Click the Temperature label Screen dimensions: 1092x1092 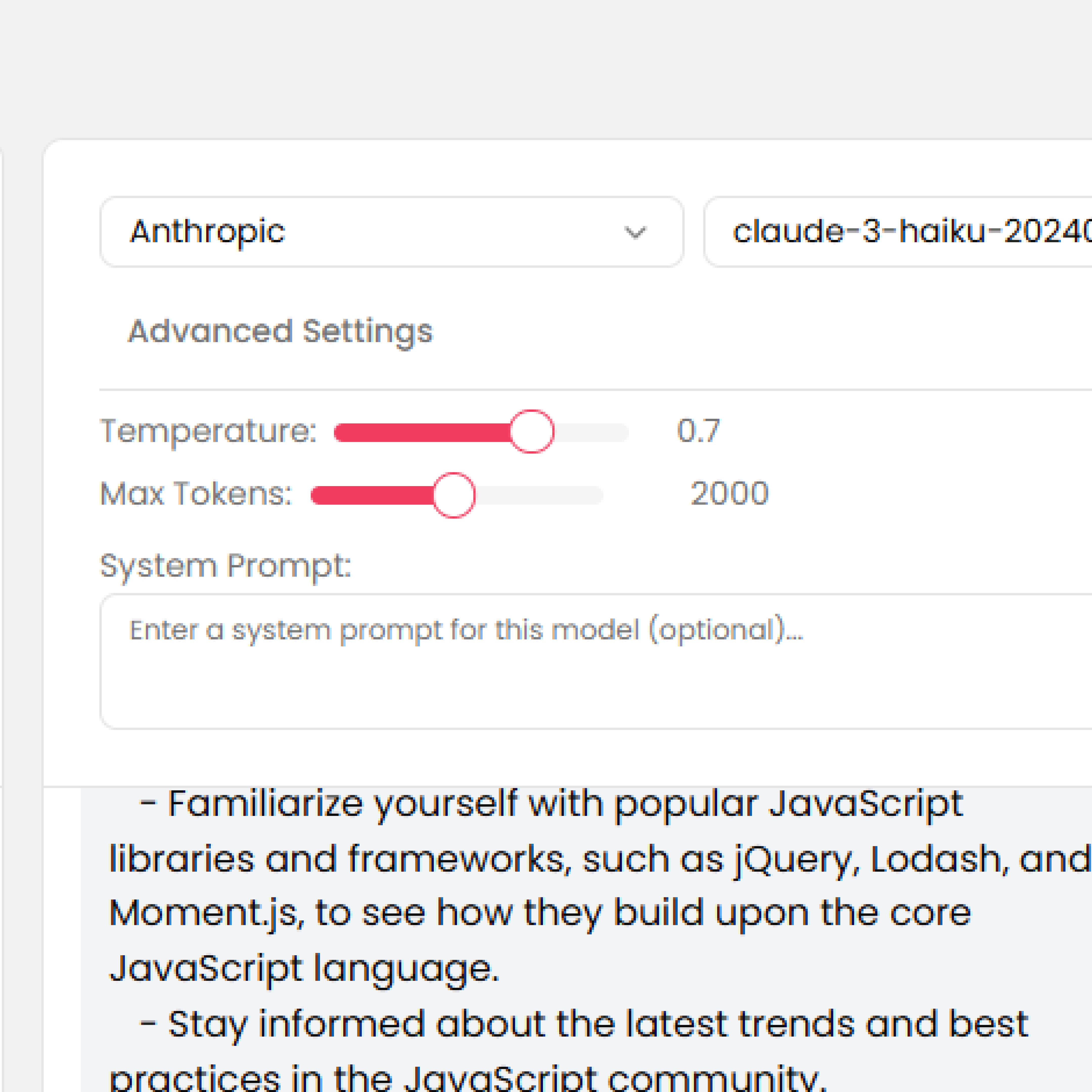point(208,431)
